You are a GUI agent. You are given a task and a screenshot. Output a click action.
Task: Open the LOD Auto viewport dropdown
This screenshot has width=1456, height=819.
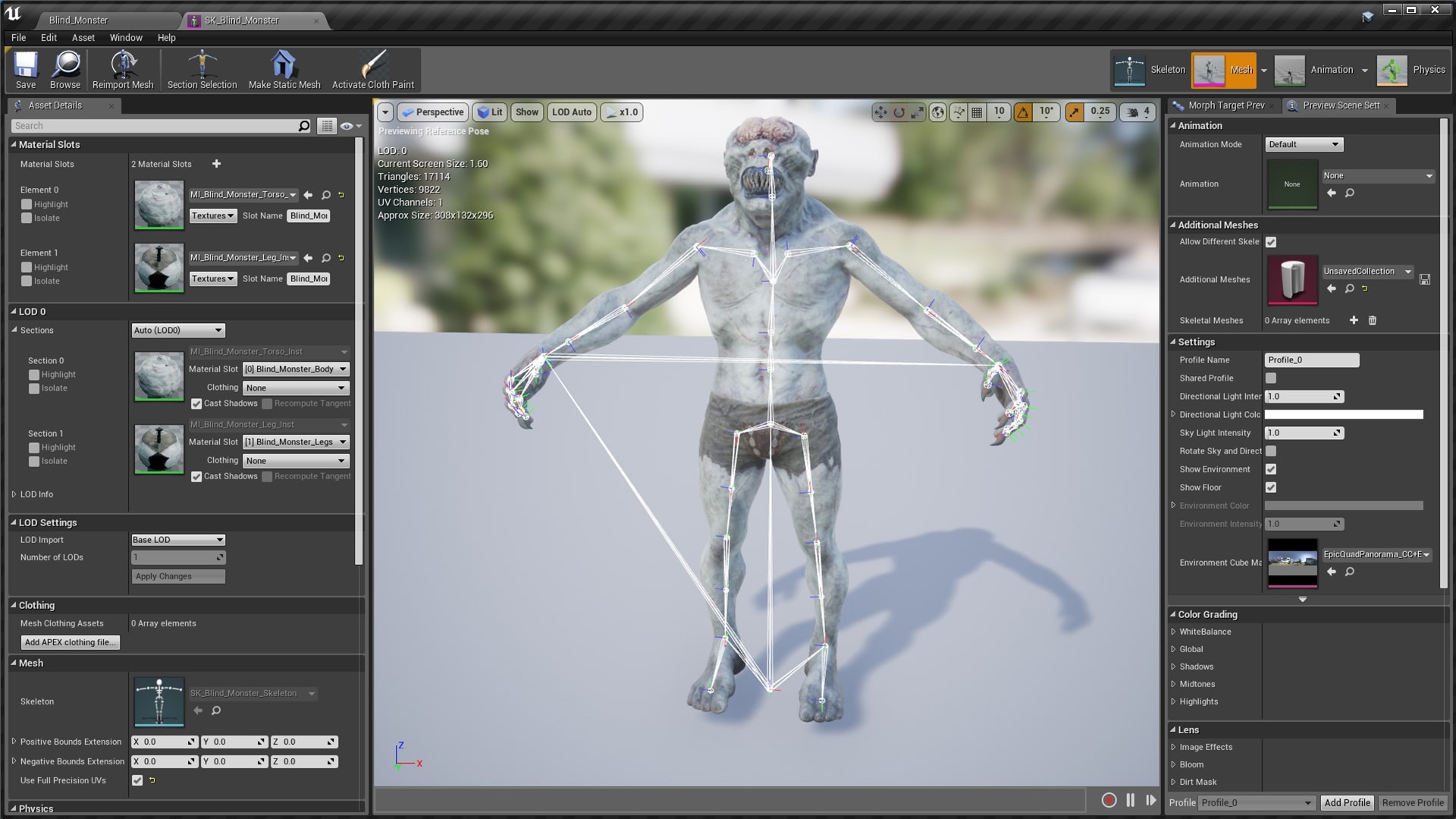(572, 111)
